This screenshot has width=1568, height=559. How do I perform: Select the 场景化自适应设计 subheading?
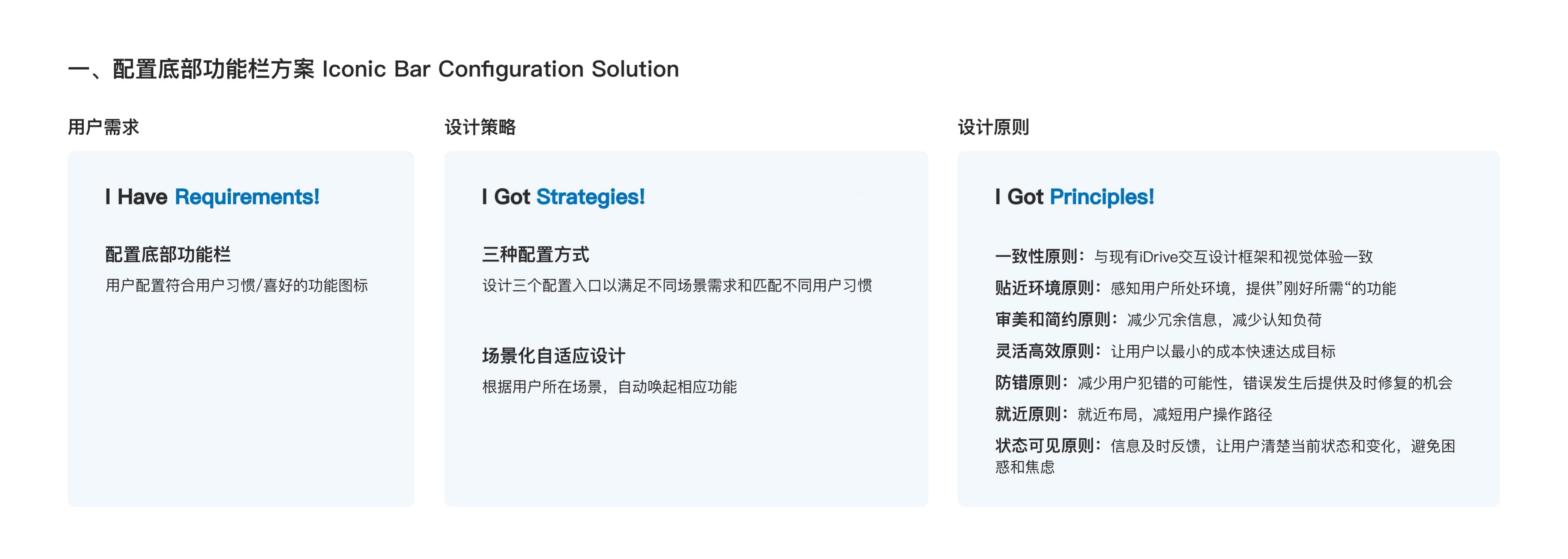pyautogui.click(x=554, y=356)
